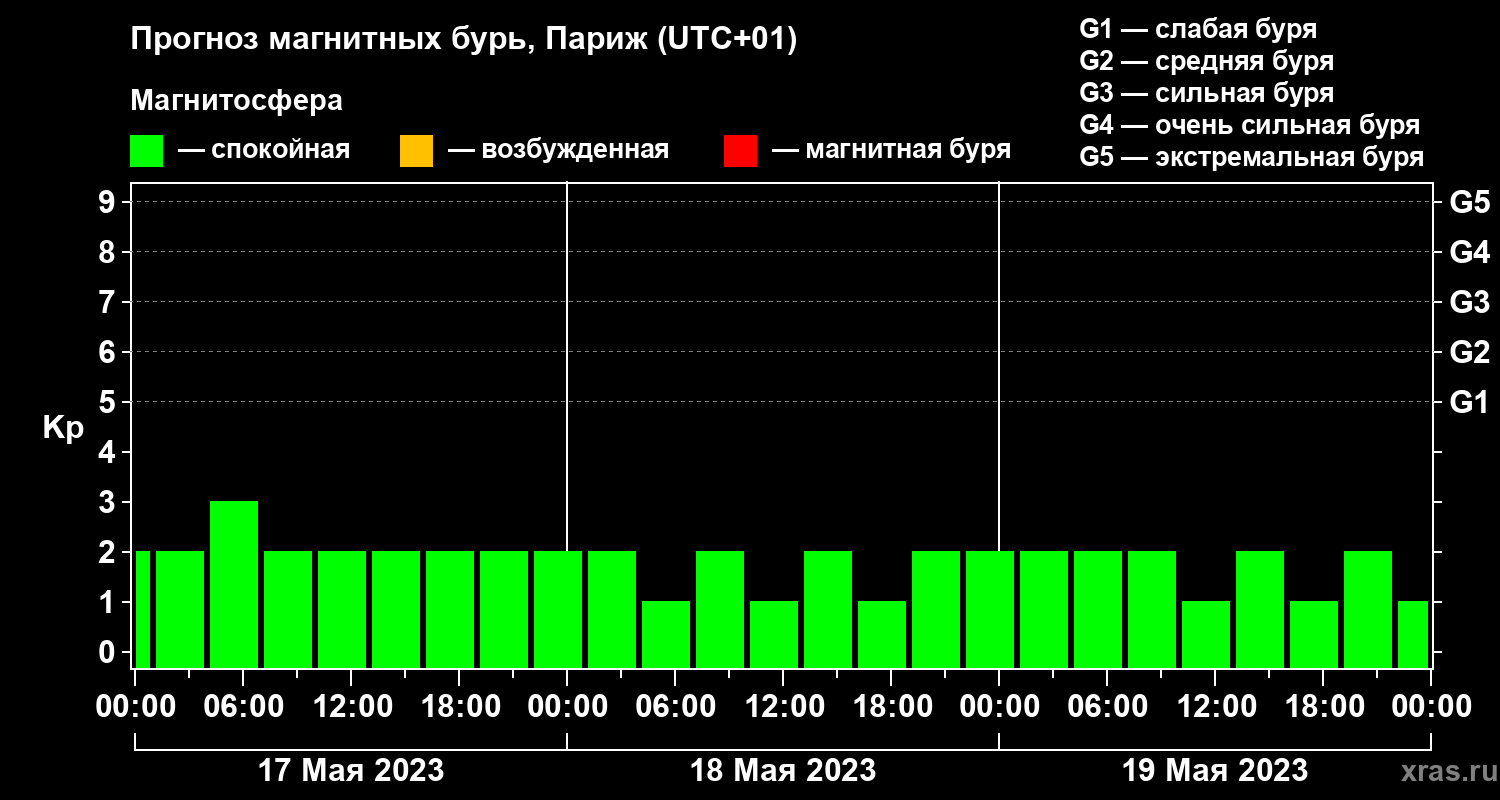This screenshot has height=800, width=1500.
Task: Click the green 'спокойная' legend swatch
Action: tap(147, 151)
